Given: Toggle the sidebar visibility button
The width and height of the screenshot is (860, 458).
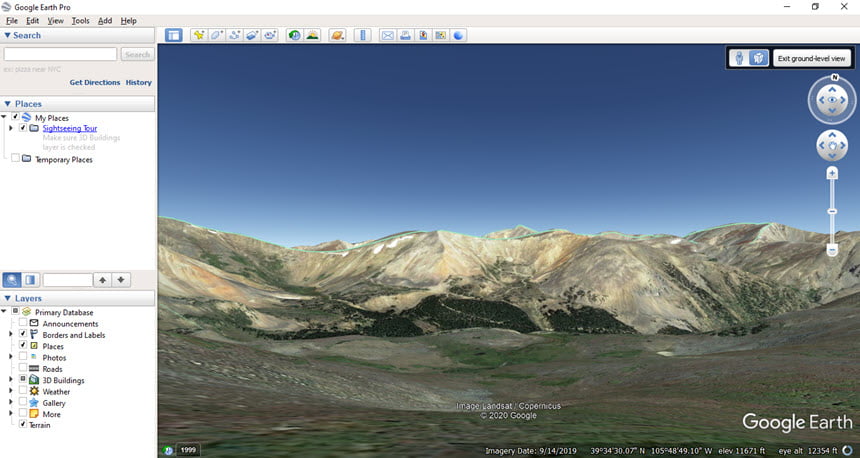Looking at the screenshot, I should tap(174, 36).
